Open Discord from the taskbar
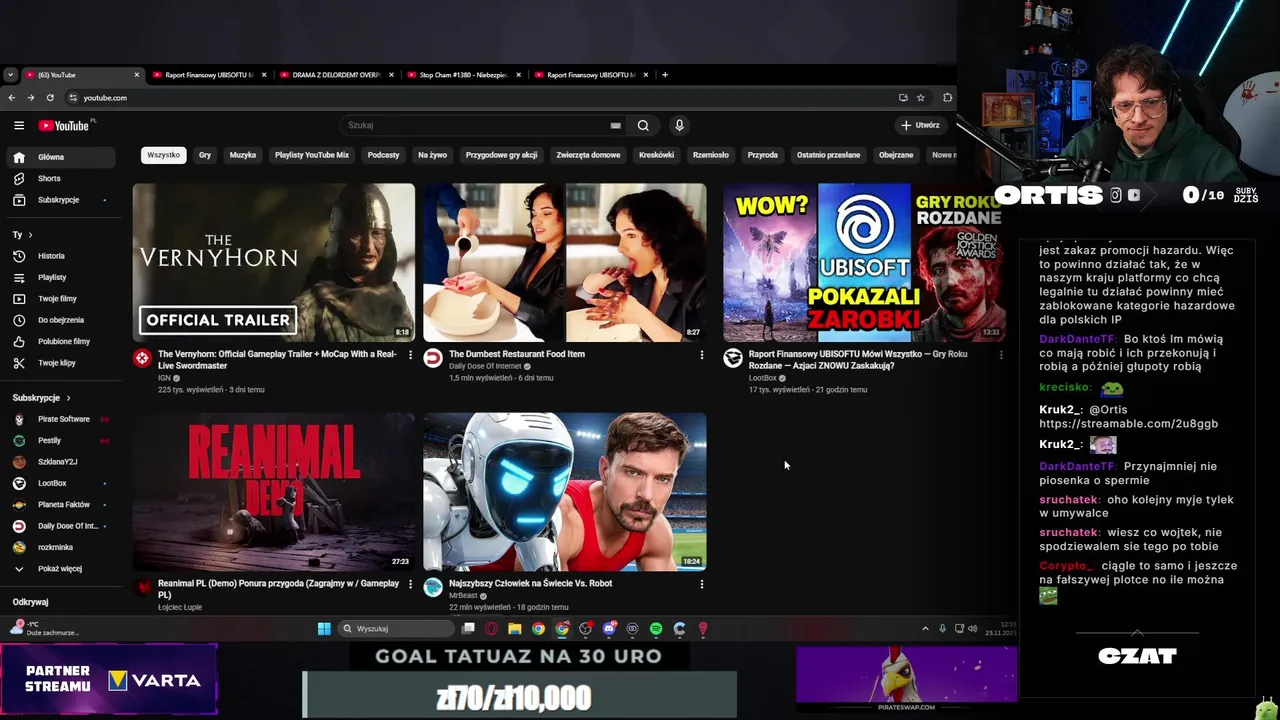 tap(609, 629)
